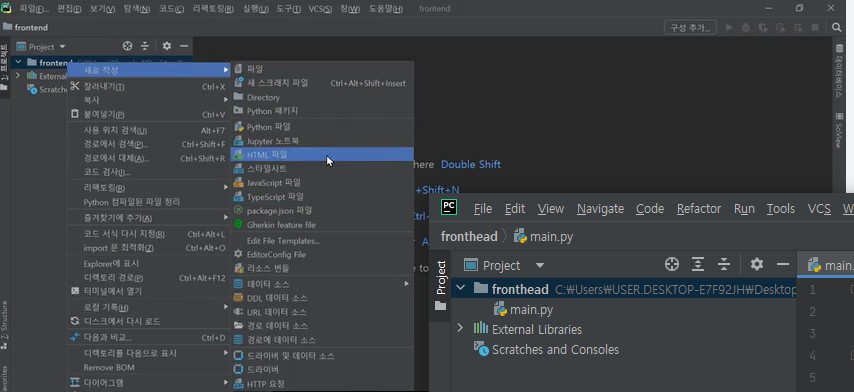Click the 스타일시트 icon in the submenu
This screenshot has height=392, width=854.
[238, 169]
